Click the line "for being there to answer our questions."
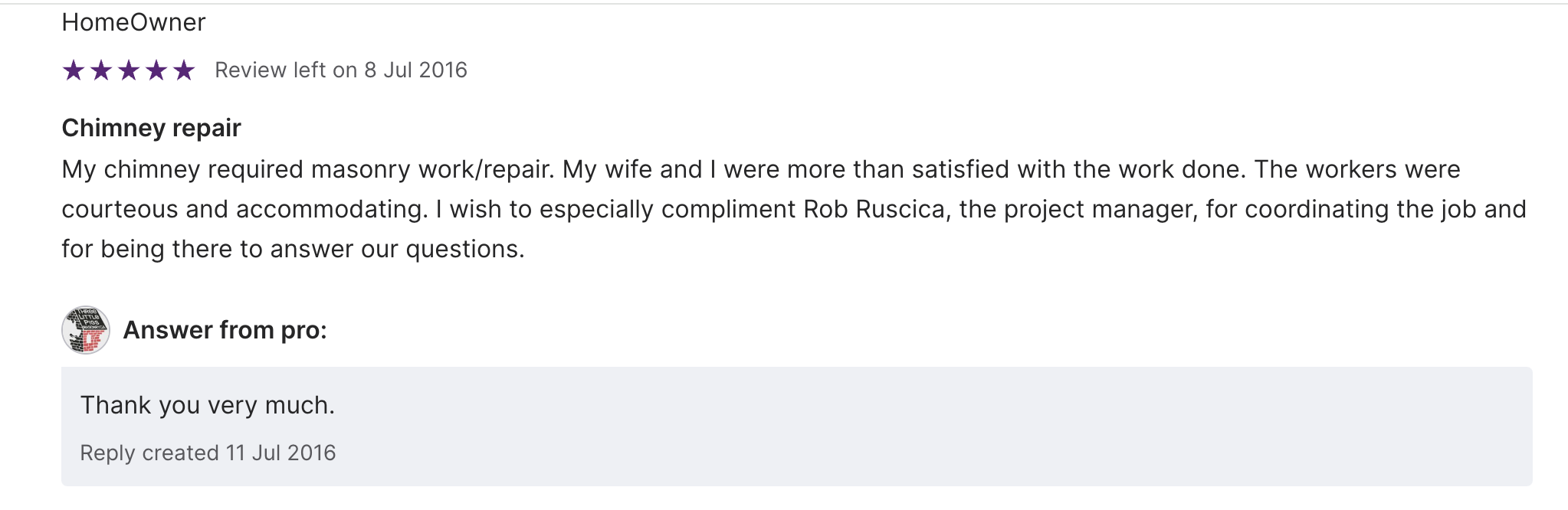 pos(293,249)
